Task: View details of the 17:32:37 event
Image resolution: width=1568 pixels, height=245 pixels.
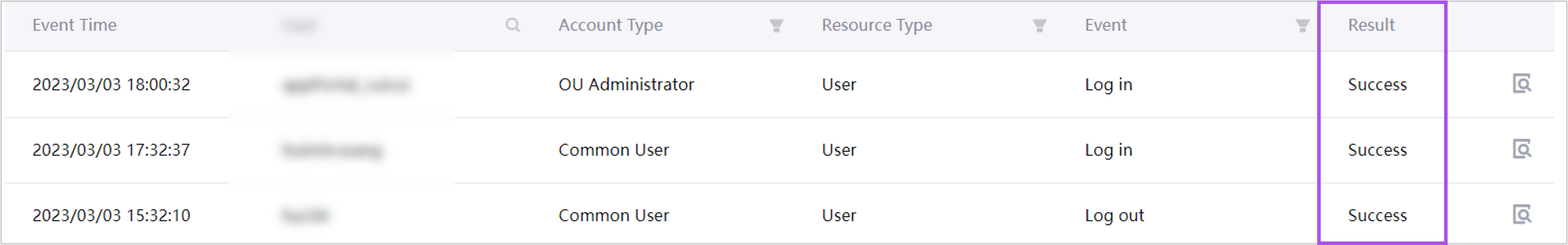Action: pyautogui.click(x=1522, y=149)
